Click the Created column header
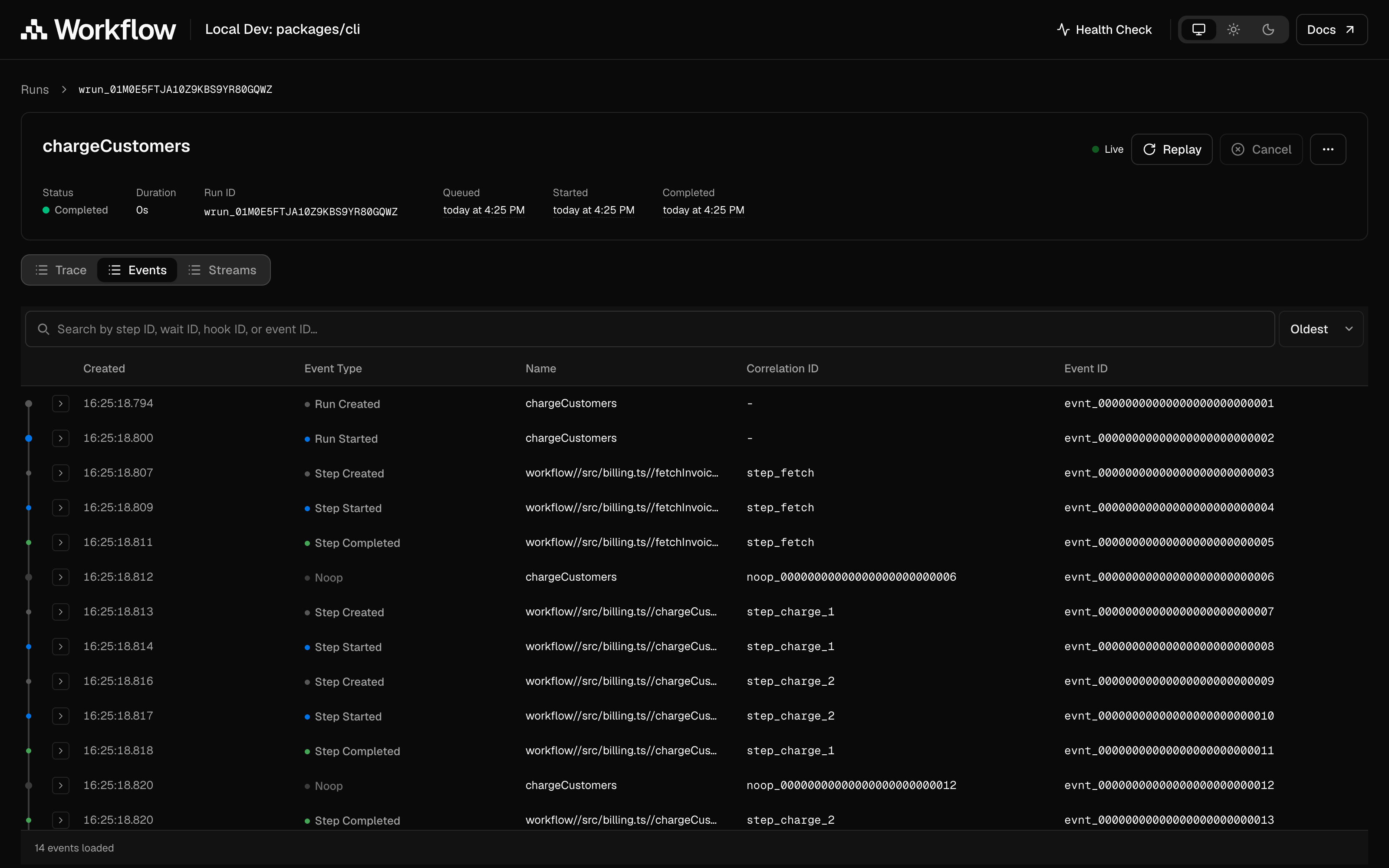Screen dimensions: 1389x868 [x=104, y=368]
